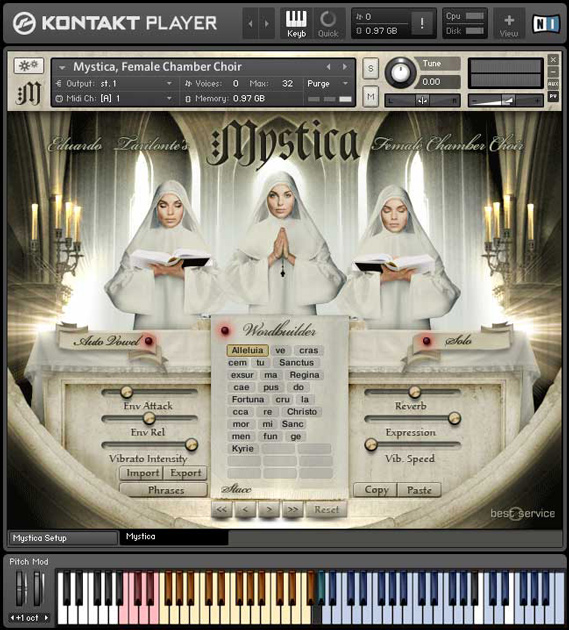This screenshot has height=630, width=569.
Task: Switch to the Mystica tab
Action: coord(174,537)
